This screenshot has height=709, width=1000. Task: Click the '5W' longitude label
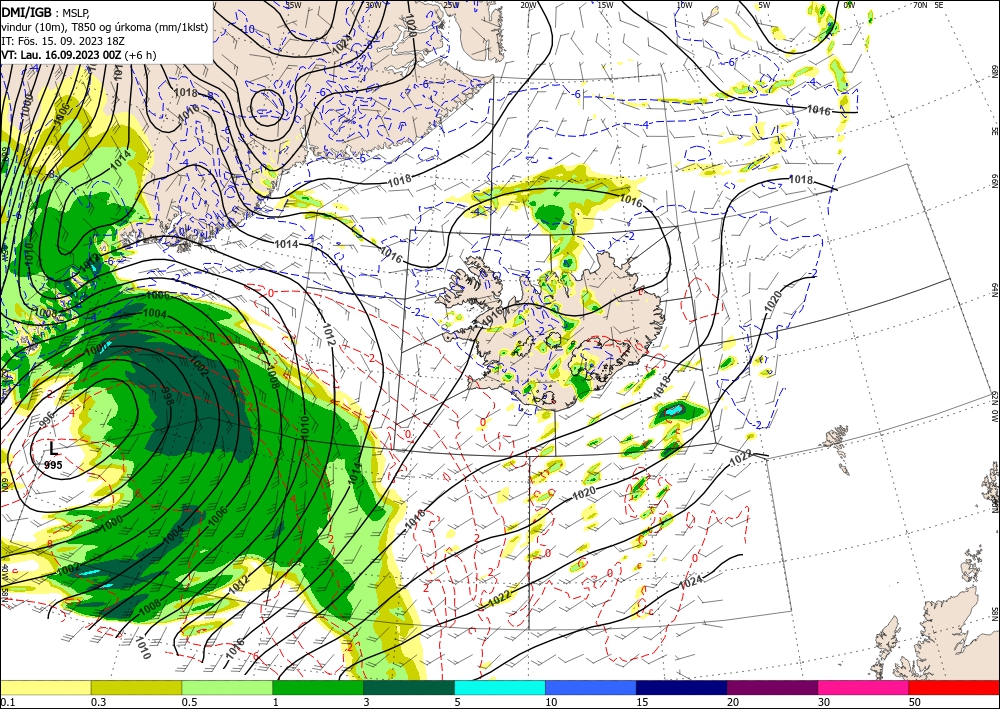pyautogui.click(x=764, y=5)
